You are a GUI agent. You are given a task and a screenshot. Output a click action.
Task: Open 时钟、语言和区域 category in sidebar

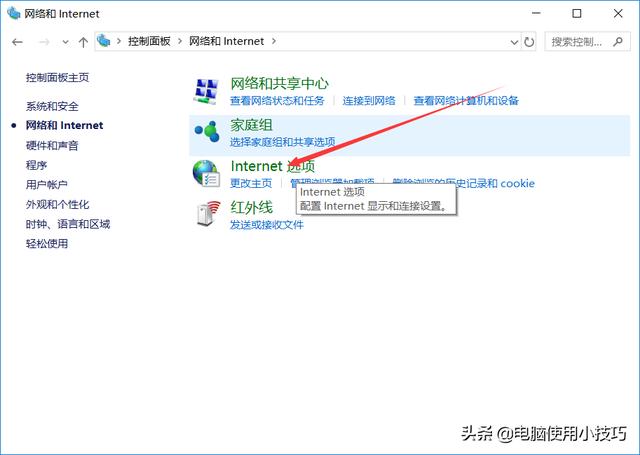pos(68,224)
